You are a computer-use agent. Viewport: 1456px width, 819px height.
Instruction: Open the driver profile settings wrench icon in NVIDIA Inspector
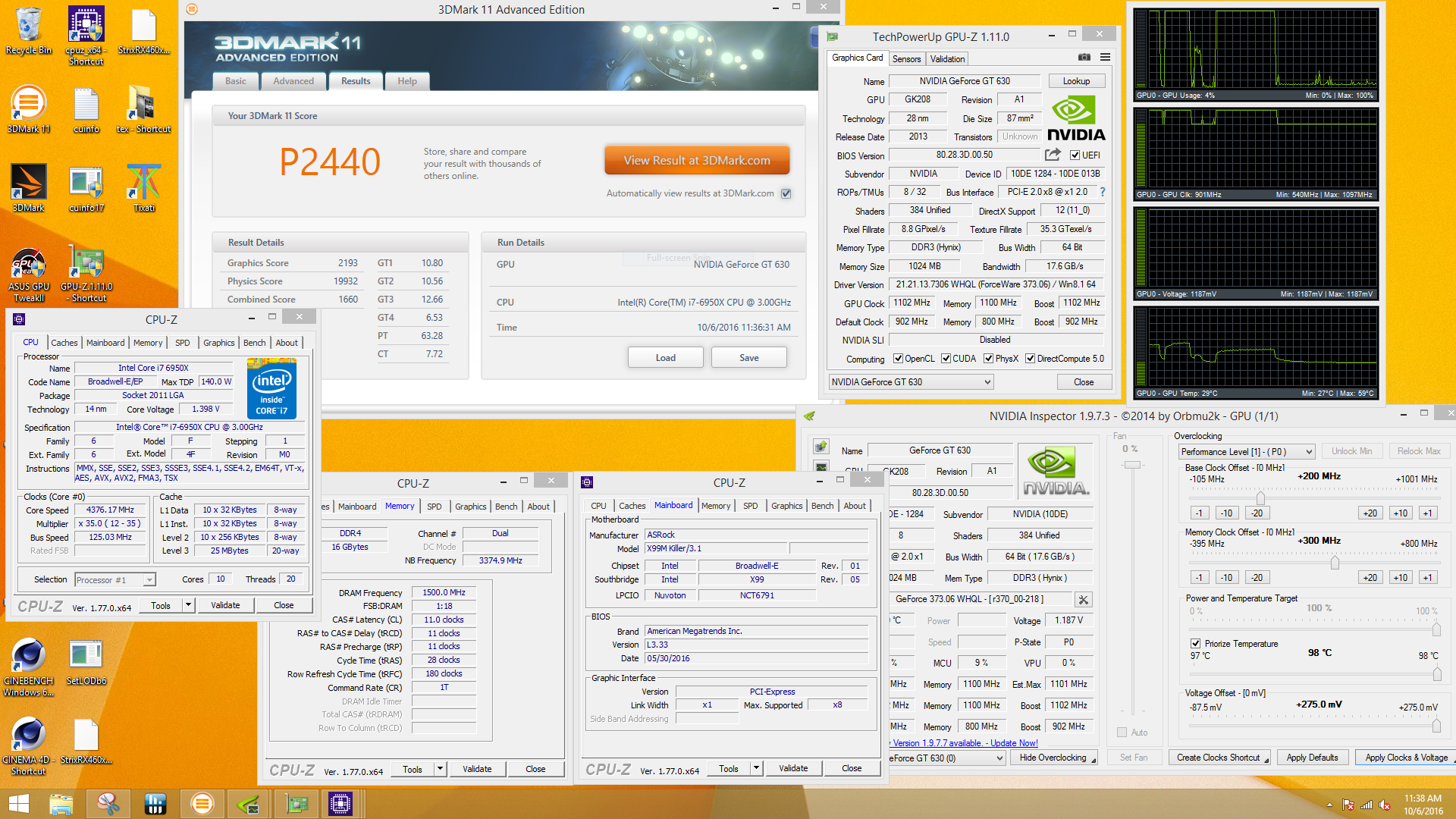point(1084,600)
